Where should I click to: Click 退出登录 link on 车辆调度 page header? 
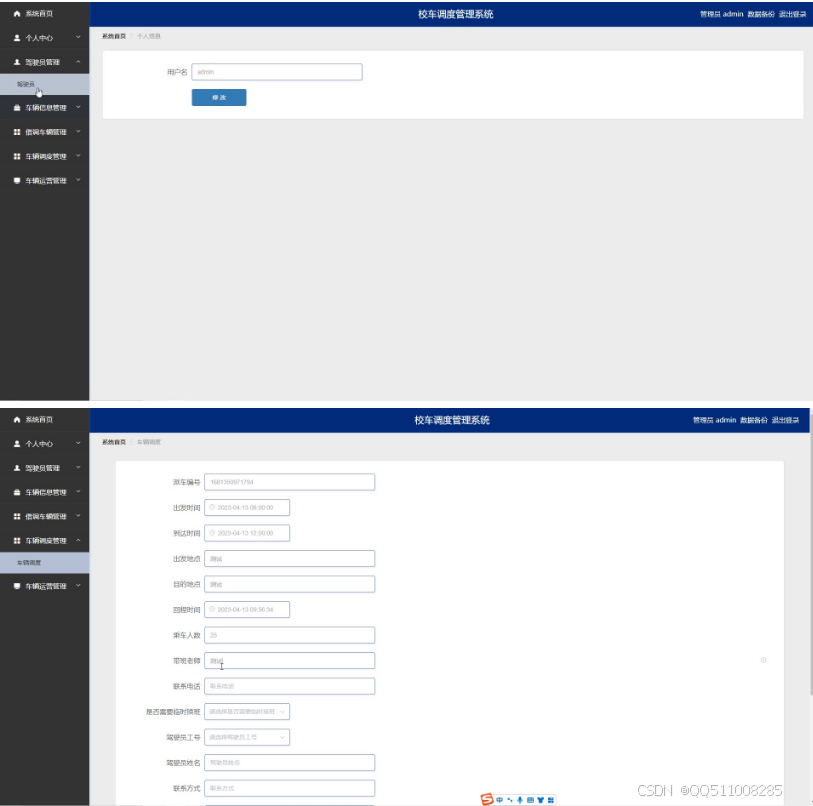pos(785,420)
